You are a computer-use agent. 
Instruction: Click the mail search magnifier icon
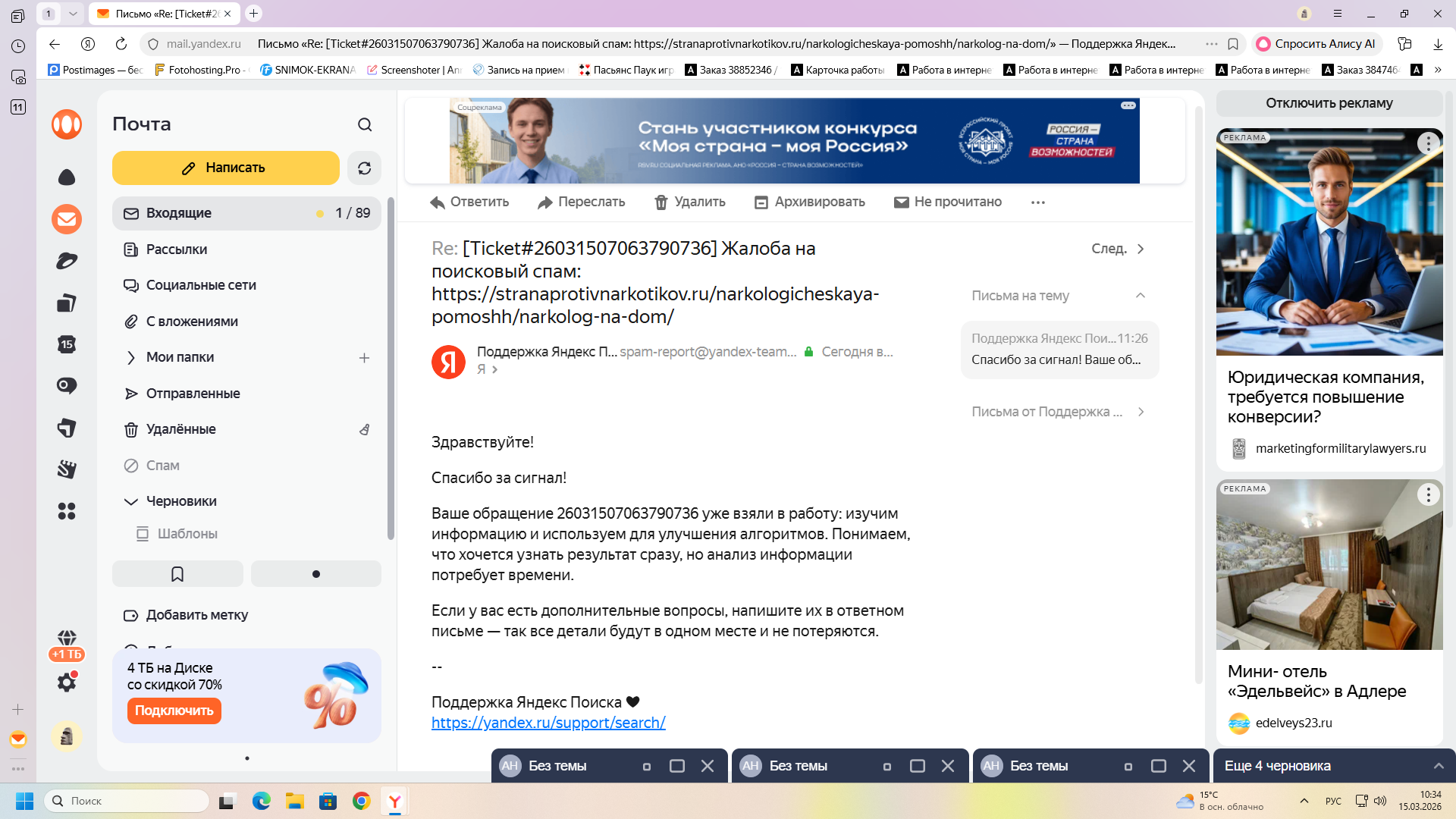click(365, 124)
